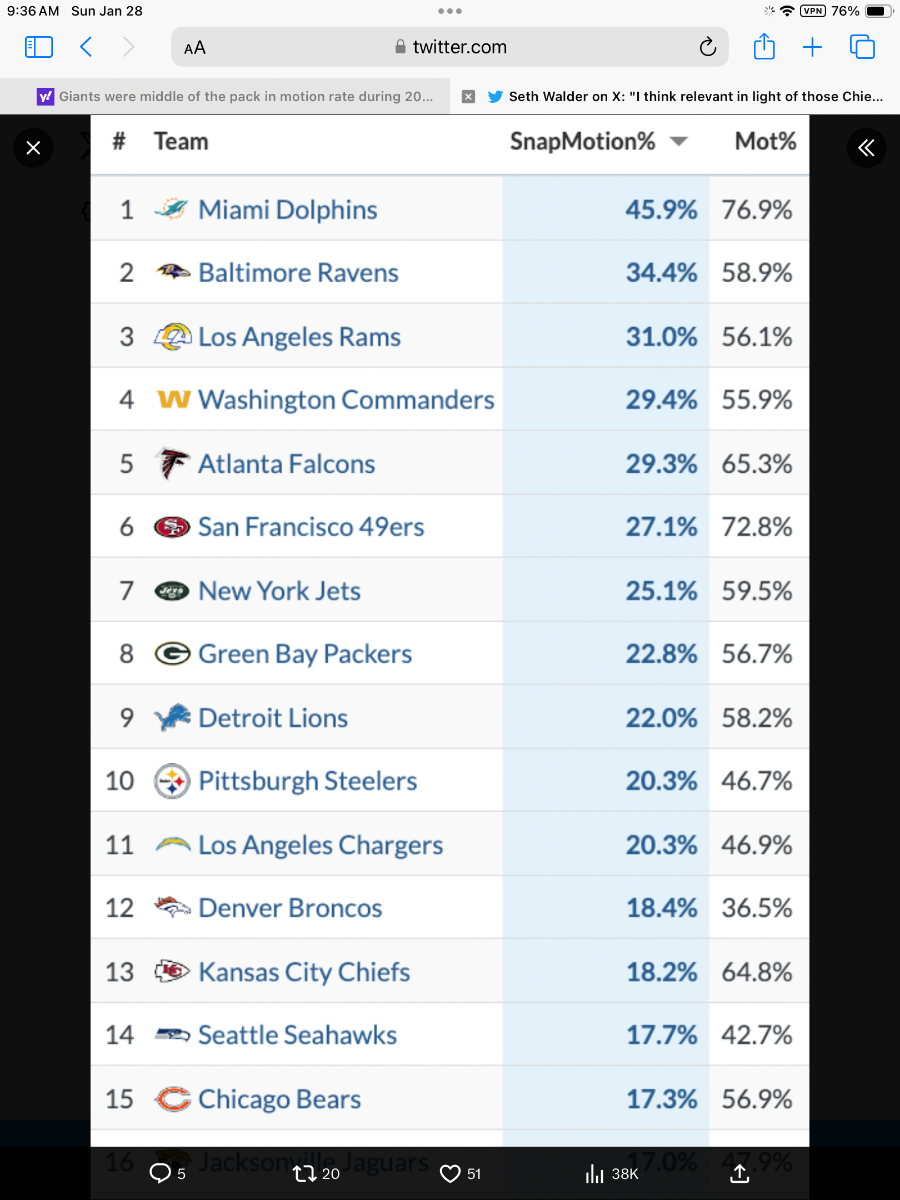Screen dimensions: 900x1200
Task: Close the image viewer with X button
Action: [x=33, y=149]
